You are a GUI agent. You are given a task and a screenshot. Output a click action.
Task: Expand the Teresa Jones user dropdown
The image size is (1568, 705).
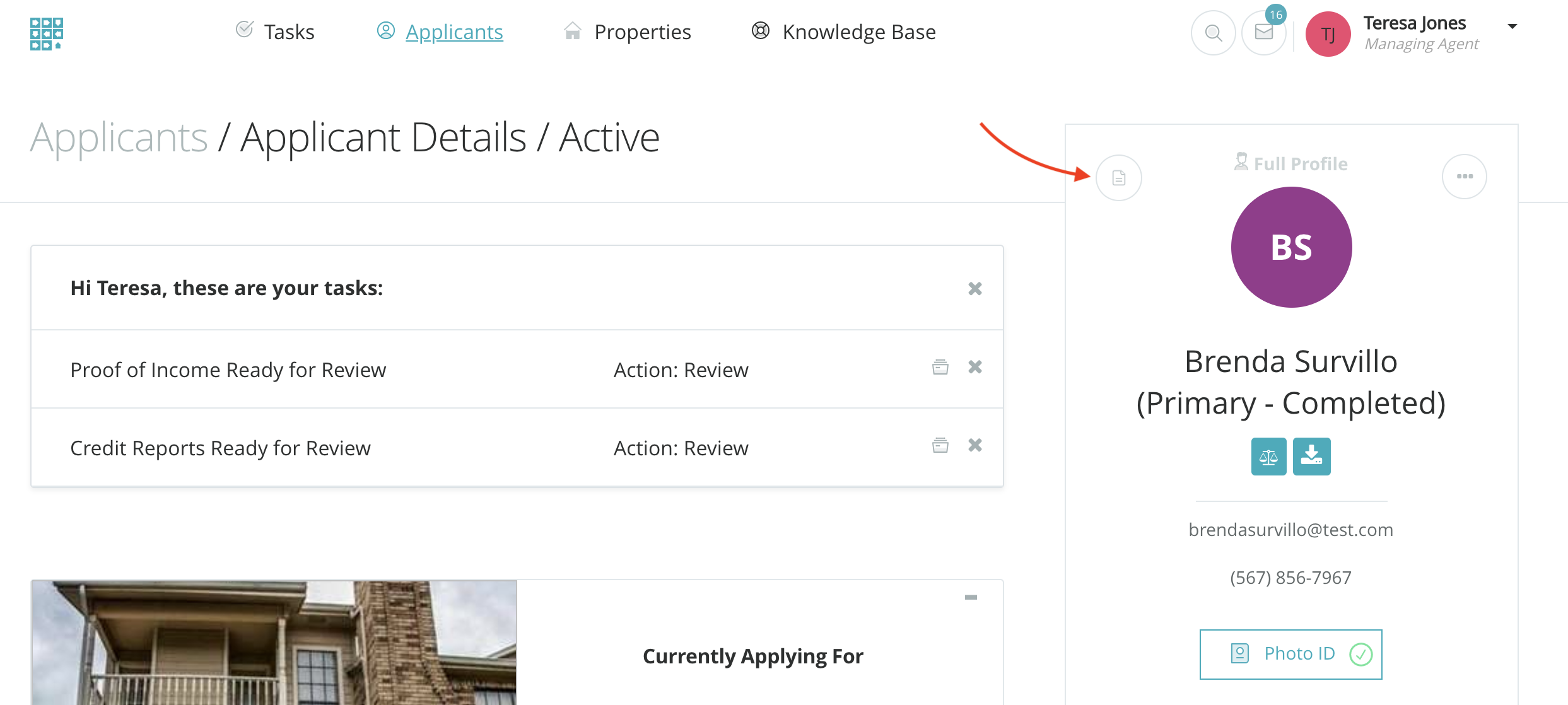coord(1512,26)
